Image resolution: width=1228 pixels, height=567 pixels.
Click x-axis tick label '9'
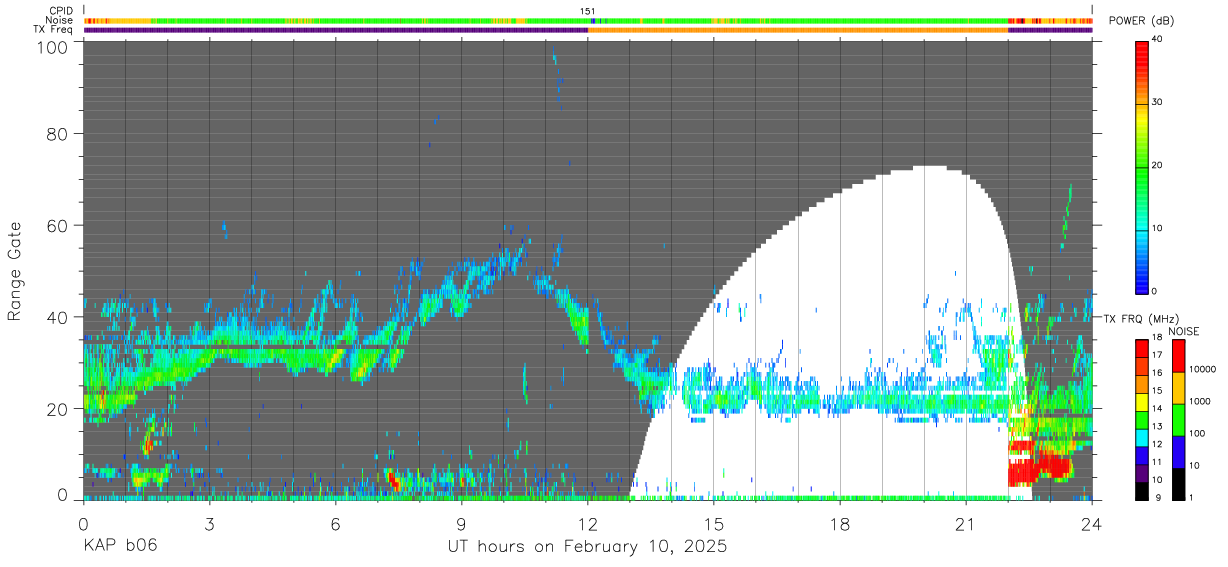[462, 524]
